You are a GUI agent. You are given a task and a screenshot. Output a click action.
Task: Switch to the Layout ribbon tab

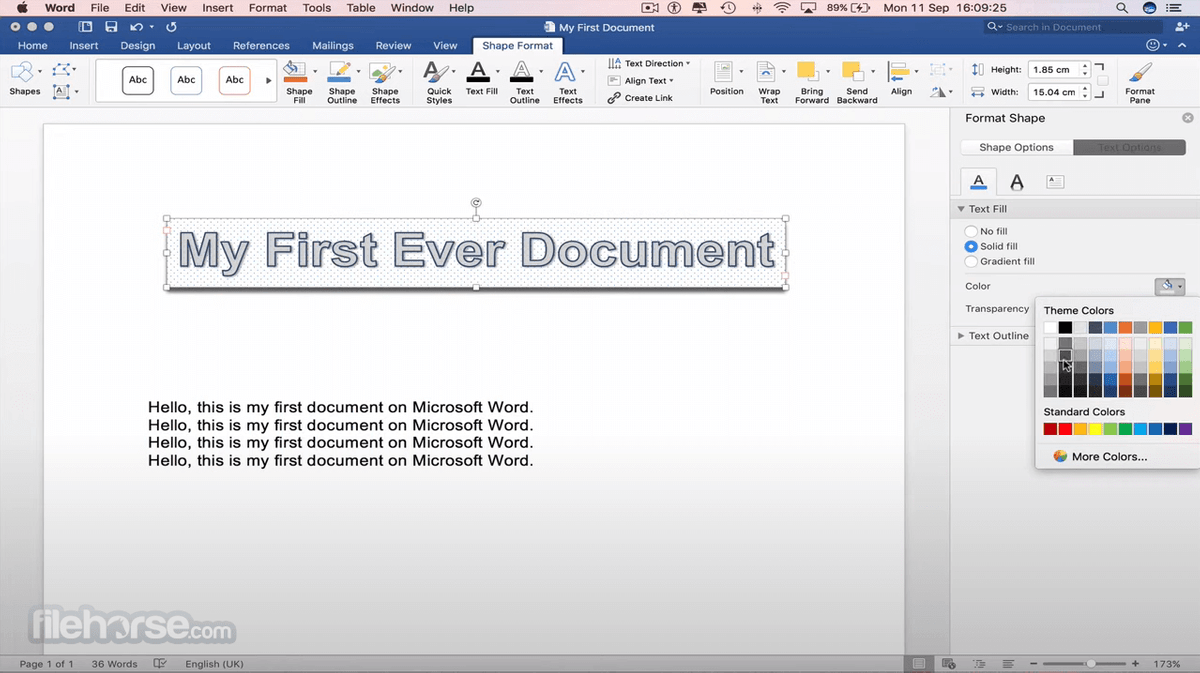click(193, 45)
